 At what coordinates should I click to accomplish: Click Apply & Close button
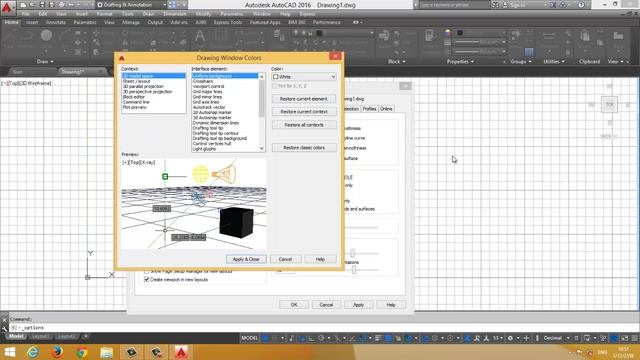[x=246, y=259]
